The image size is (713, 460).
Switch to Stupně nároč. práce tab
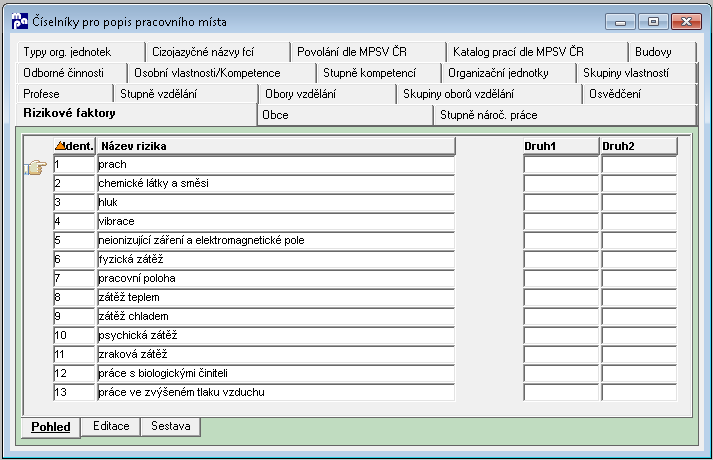pyautogui.click(x=565, y=115)
